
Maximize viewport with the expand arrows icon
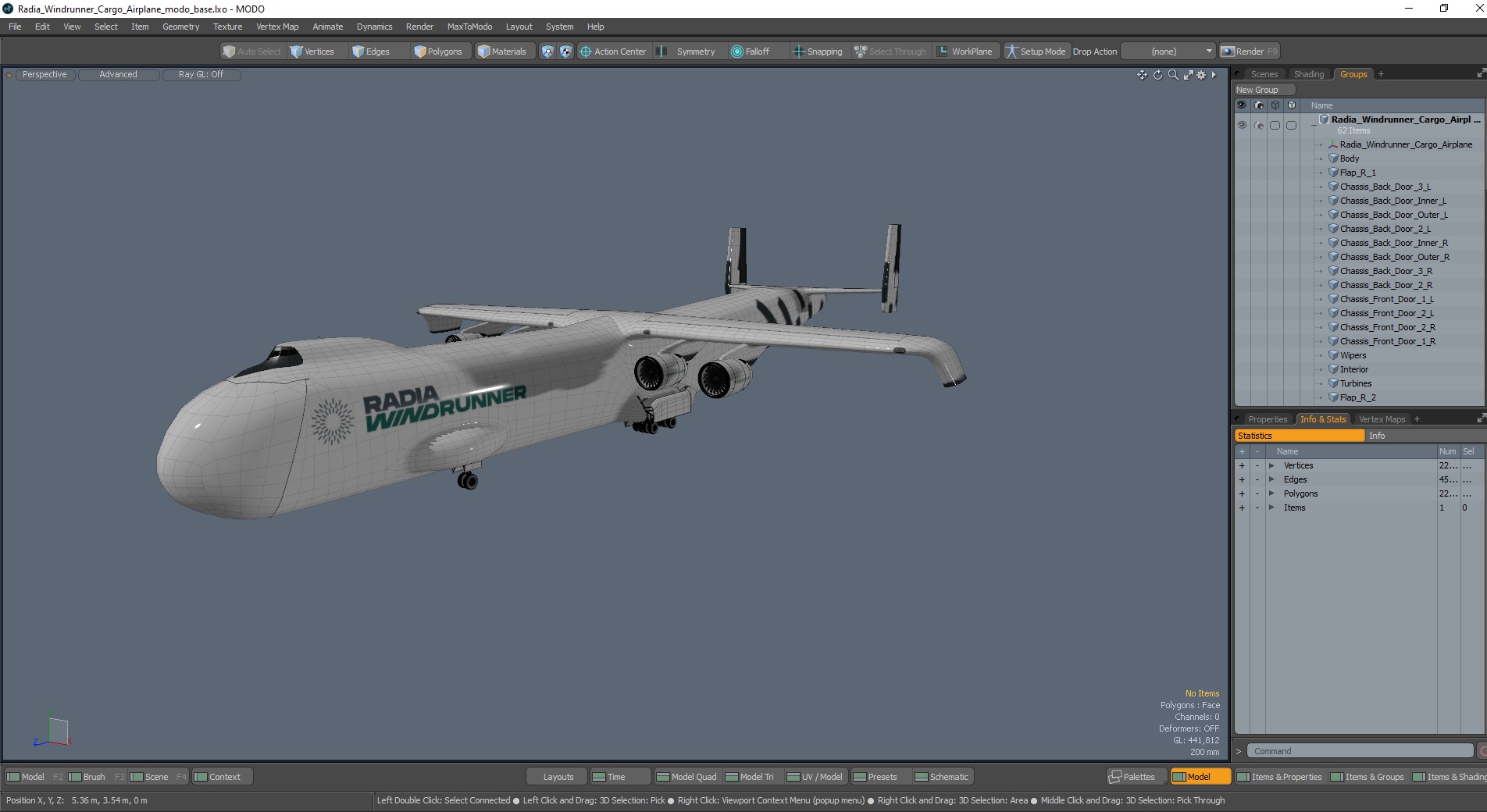[x=1188, y=75]
